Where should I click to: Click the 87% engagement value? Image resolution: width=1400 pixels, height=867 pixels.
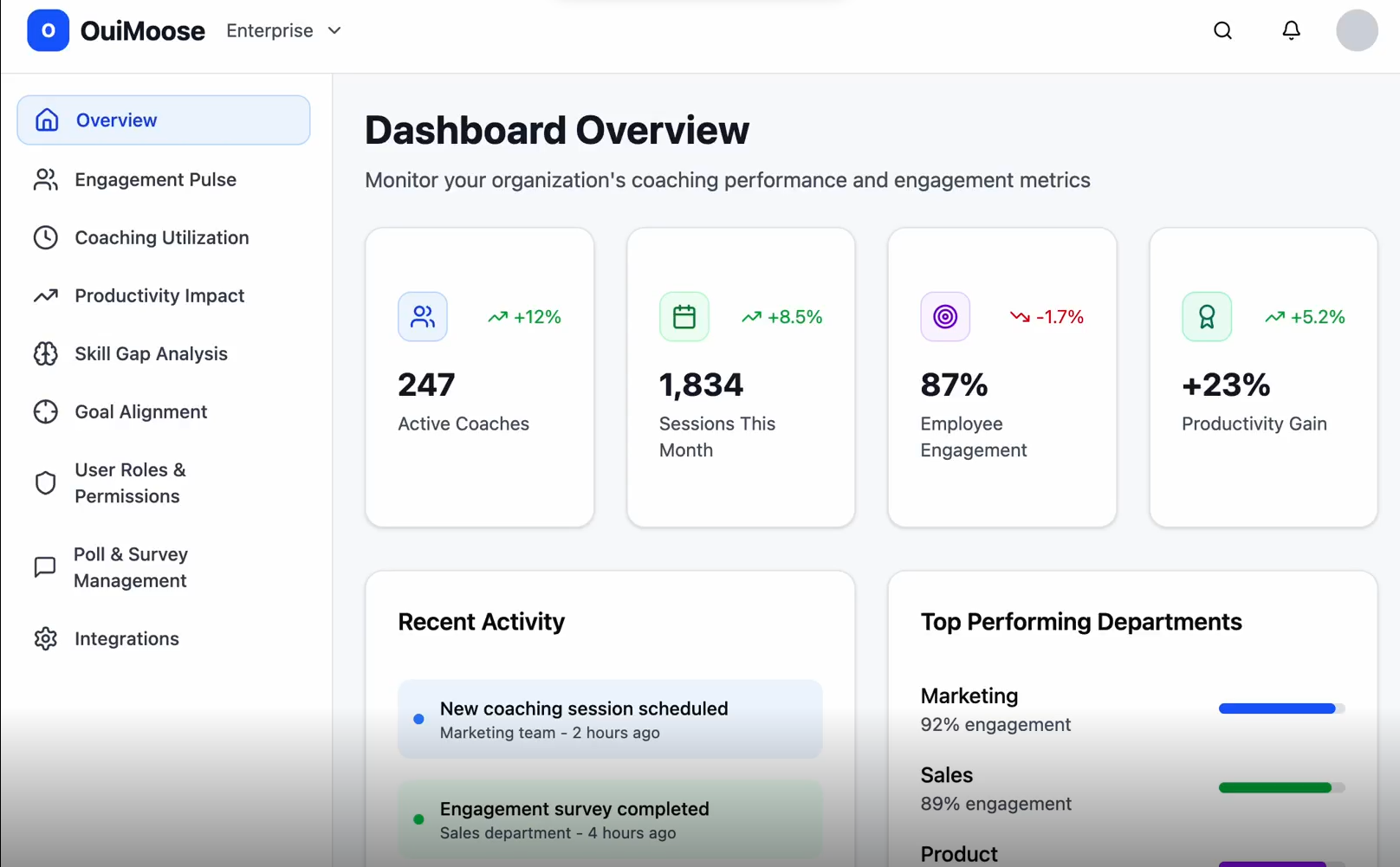tap(954, 385)
